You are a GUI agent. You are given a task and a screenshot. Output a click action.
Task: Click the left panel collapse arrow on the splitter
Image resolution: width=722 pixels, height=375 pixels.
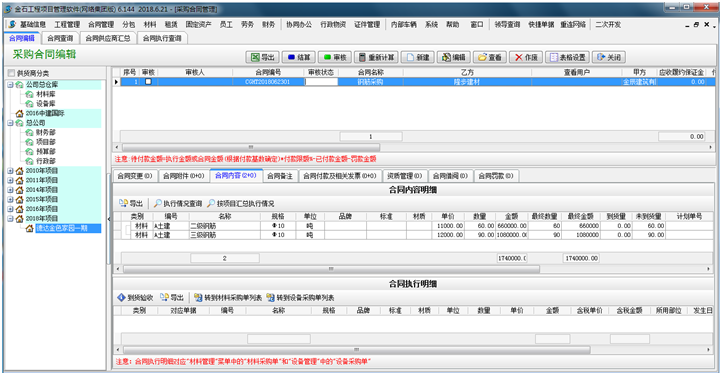[109, 219]
